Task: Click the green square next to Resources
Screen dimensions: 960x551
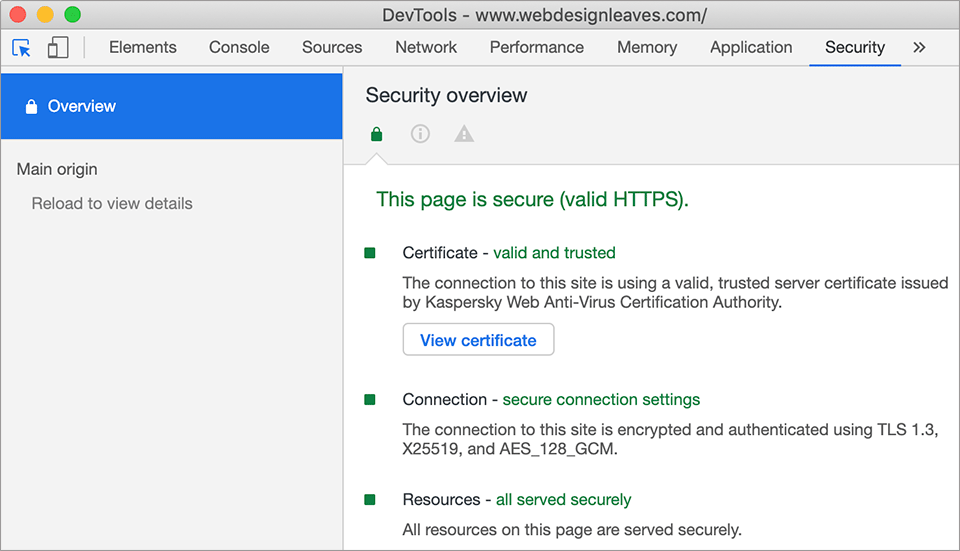Action: [370, 500]
